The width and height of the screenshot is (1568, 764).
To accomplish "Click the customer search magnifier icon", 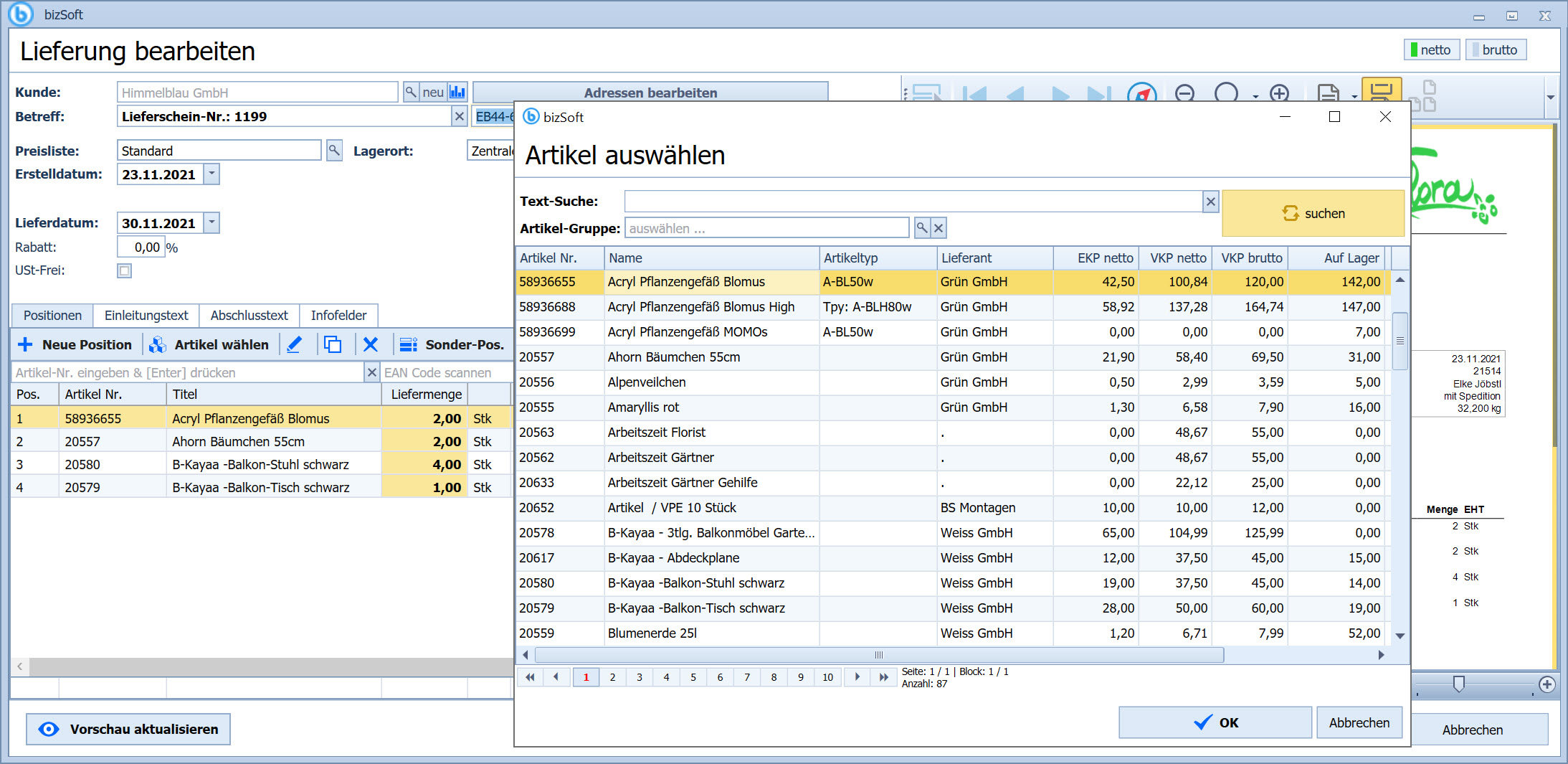I will (x=411, y=93).
